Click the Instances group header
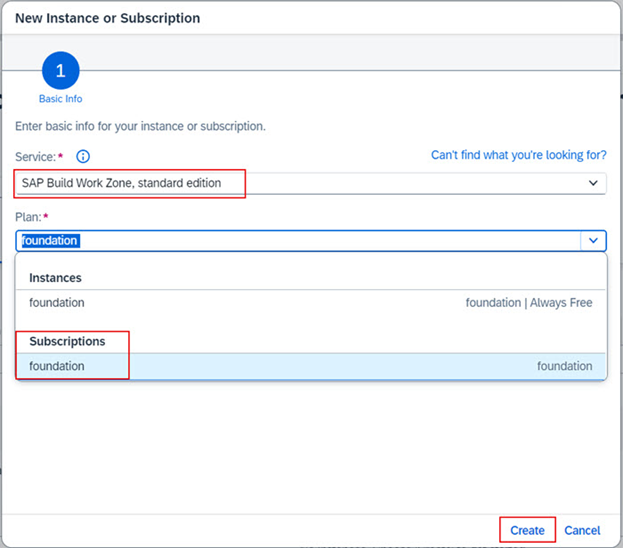The height and width of the screenshot is (548, 623). click(56, 277)
